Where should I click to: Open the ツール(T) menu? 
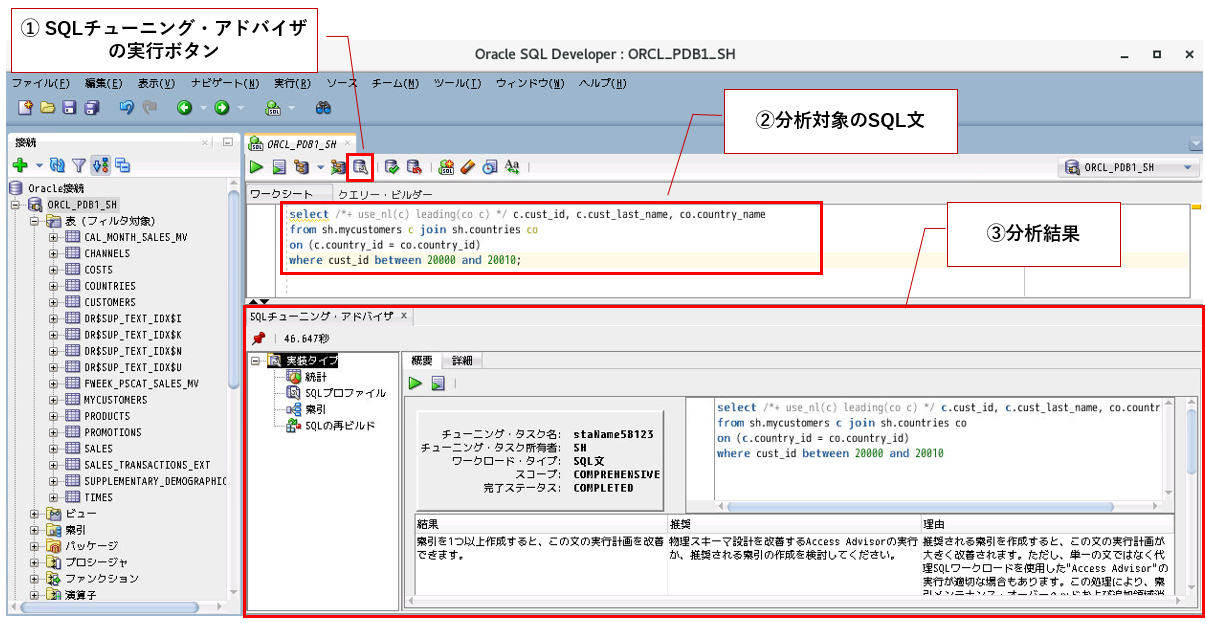(x=458, y=83)
